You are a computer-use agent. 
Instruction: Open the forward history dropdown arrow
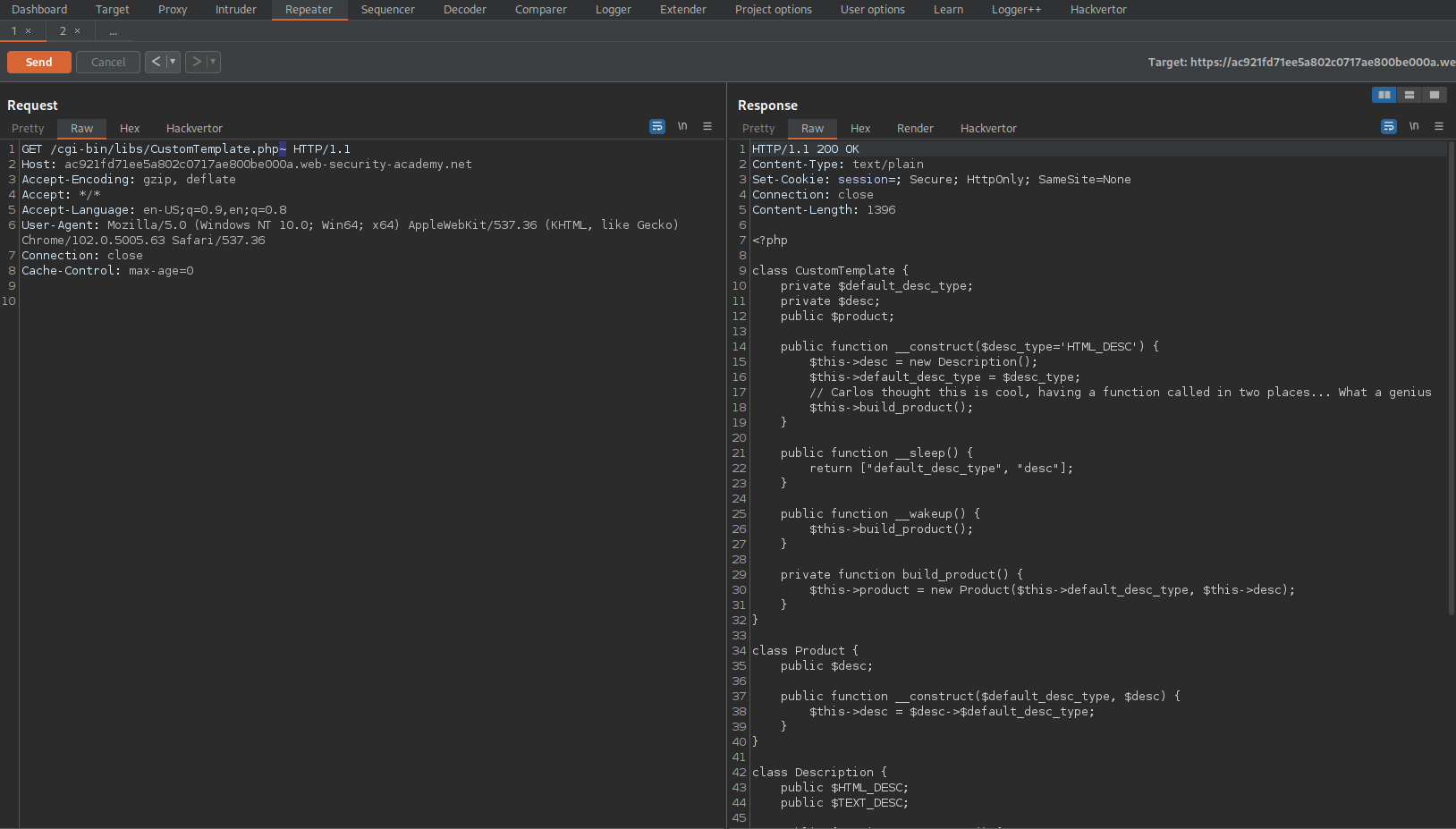click(213, 62)
